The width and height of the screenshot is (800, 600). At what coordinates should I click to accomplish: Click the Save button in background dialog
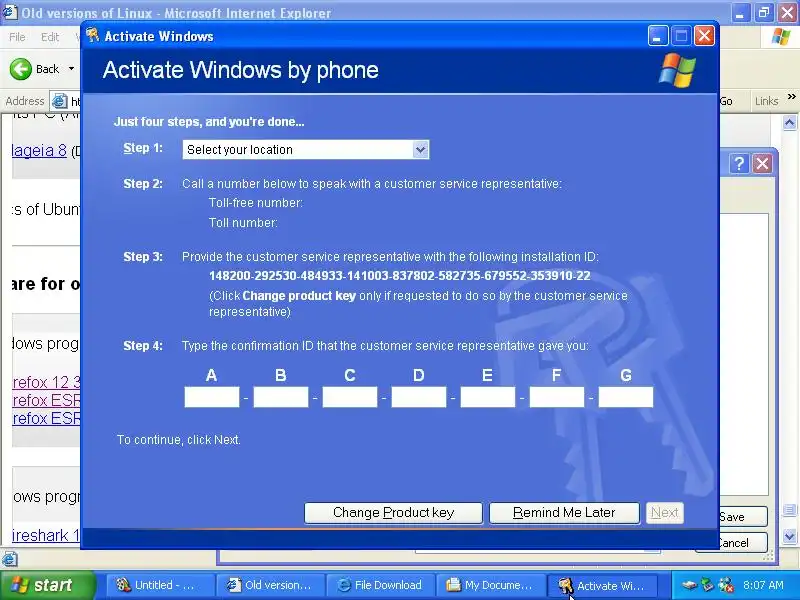pos(742,517)
